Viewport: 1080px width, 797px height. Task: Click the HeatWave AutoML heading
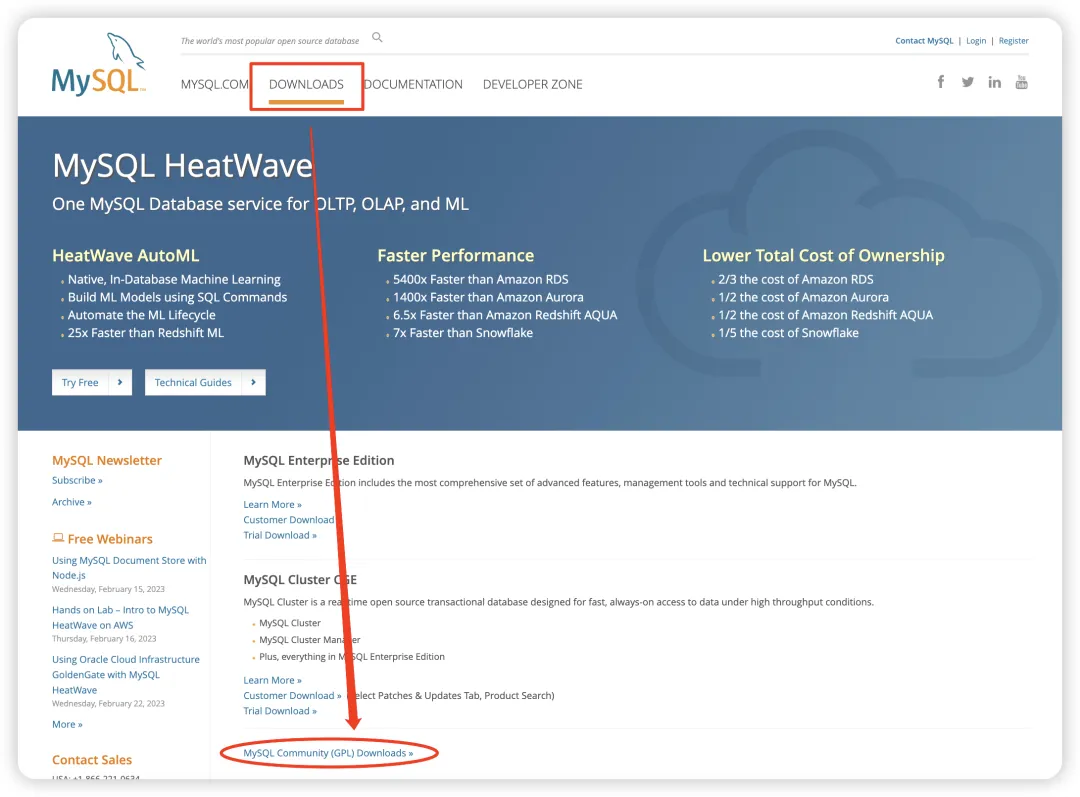click(x=125, y=256)
